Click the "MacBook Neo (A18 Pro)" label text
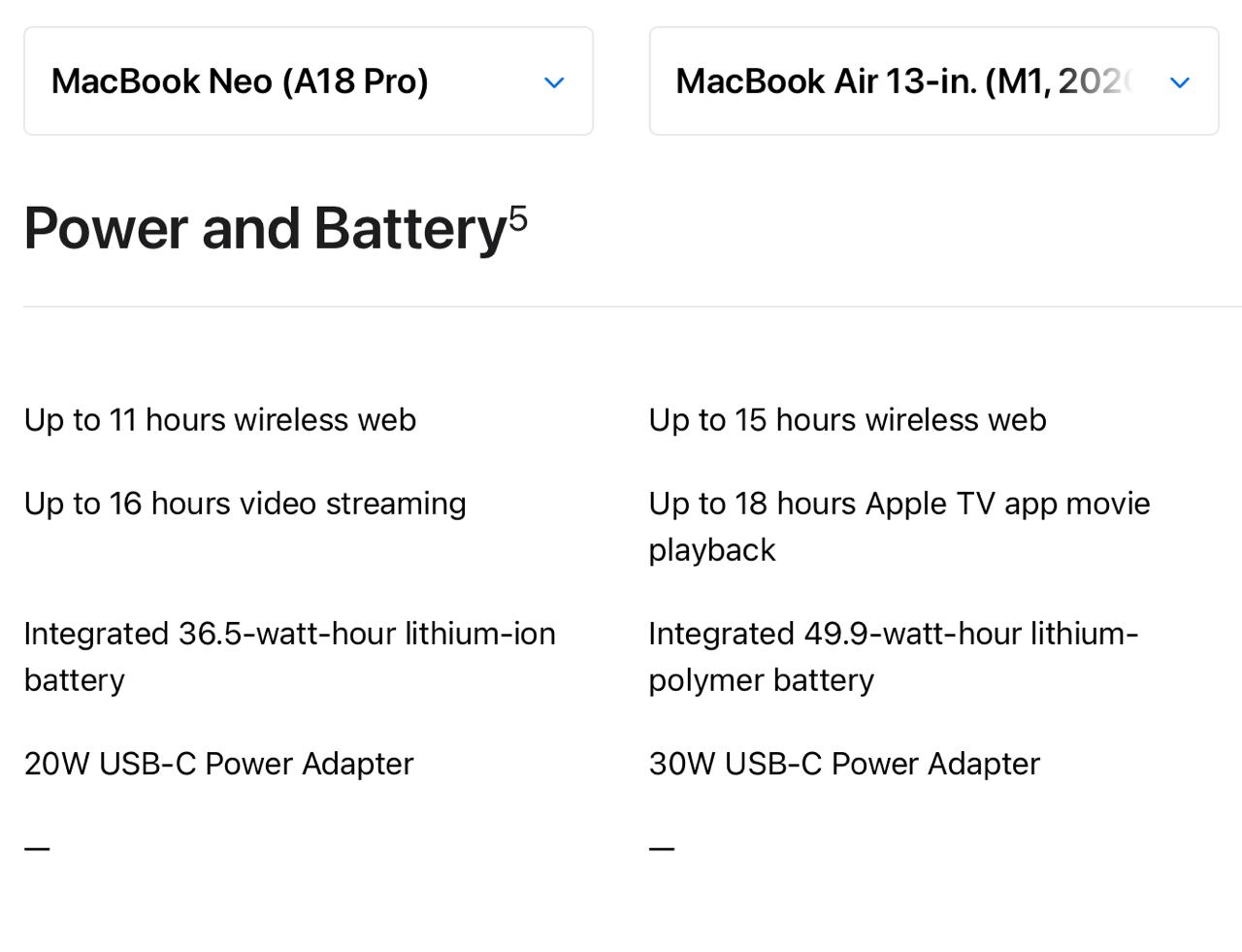 click(x=240, y=82)
